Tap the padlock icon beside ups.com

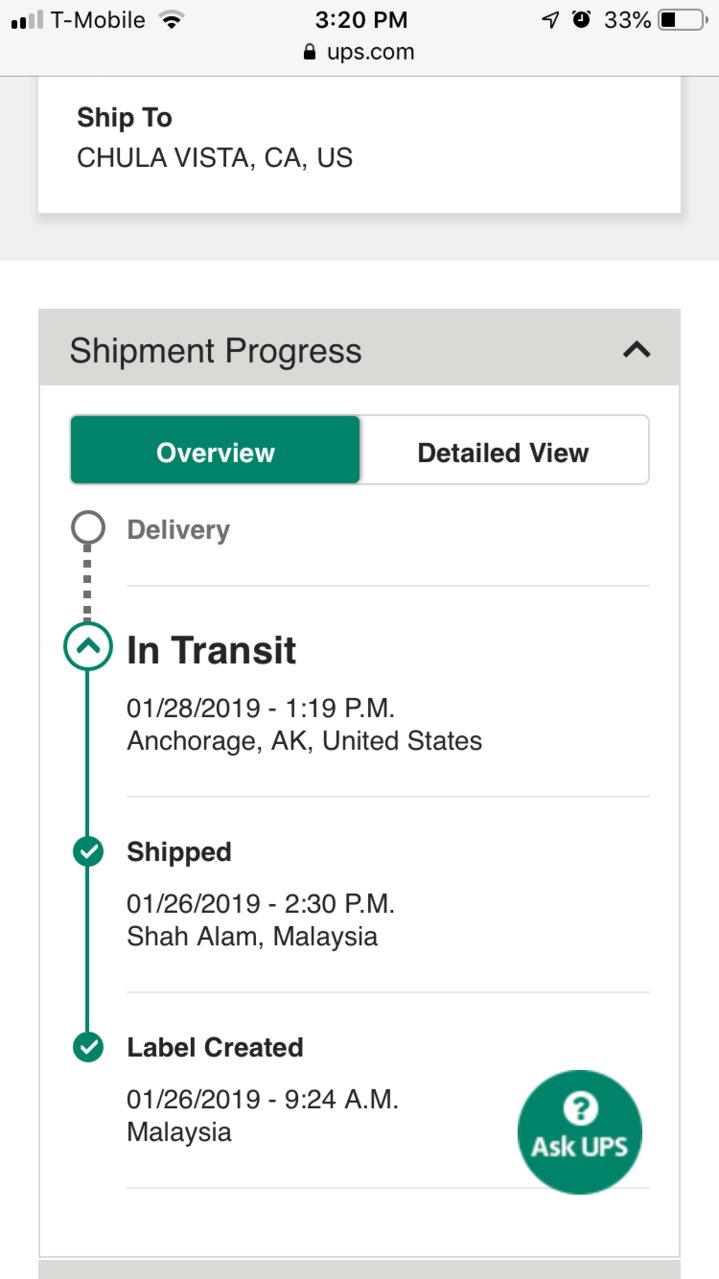click(310, 52)
